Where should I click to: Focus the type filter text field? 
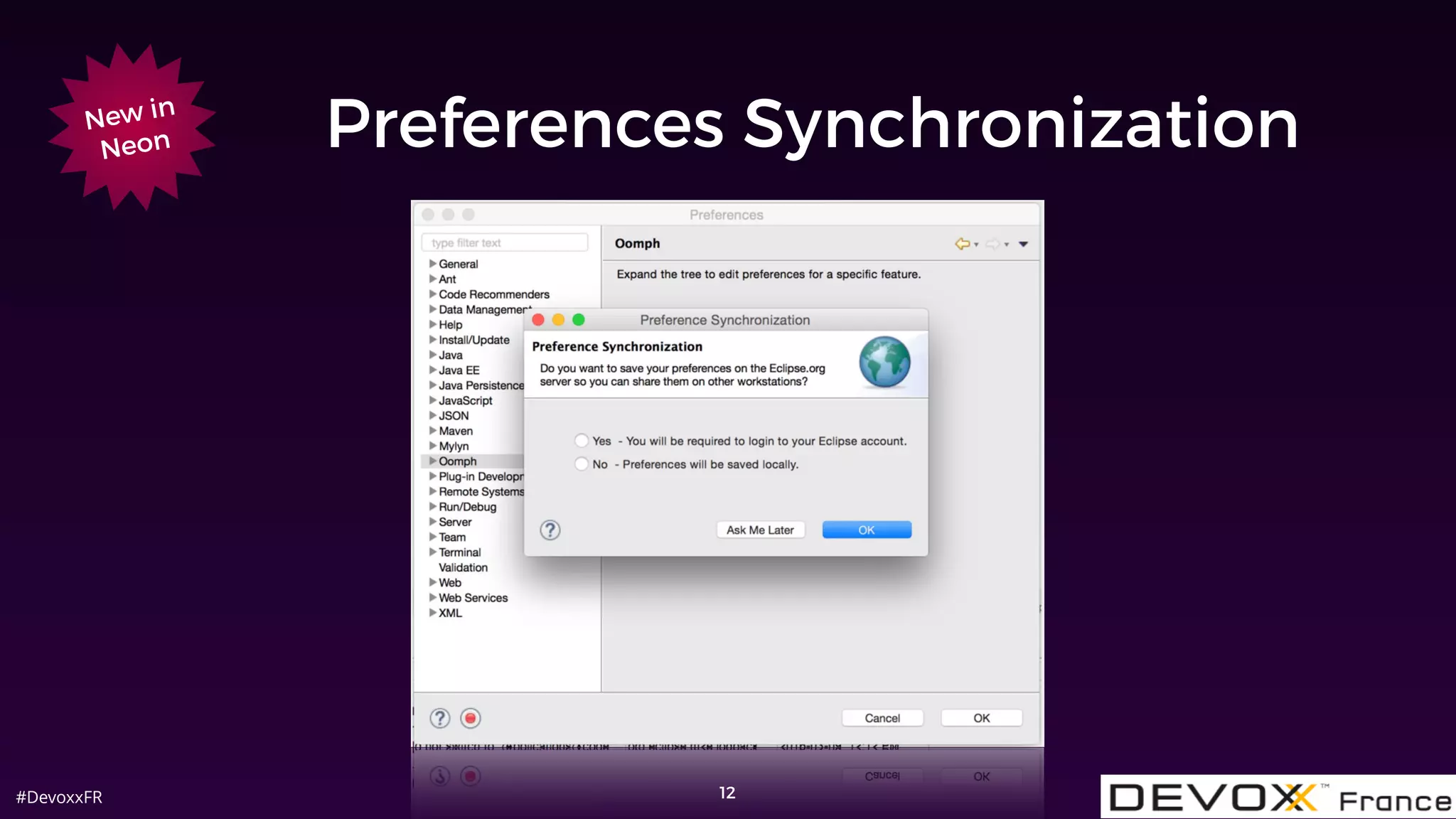click(x=505, y=242)
